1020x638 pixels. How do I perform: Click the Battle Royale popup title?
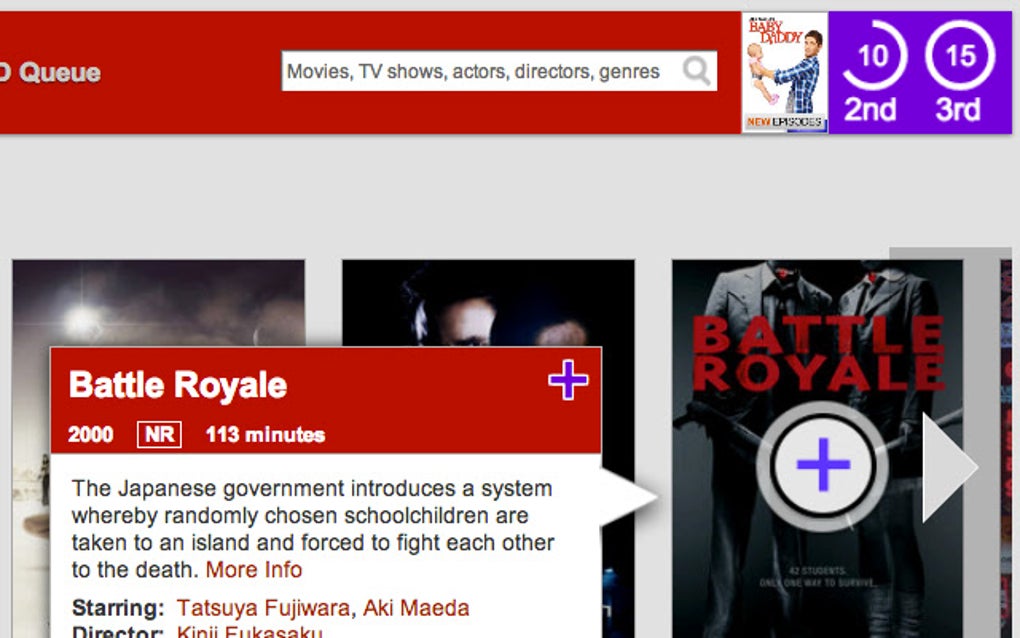(x=178, y=384)
